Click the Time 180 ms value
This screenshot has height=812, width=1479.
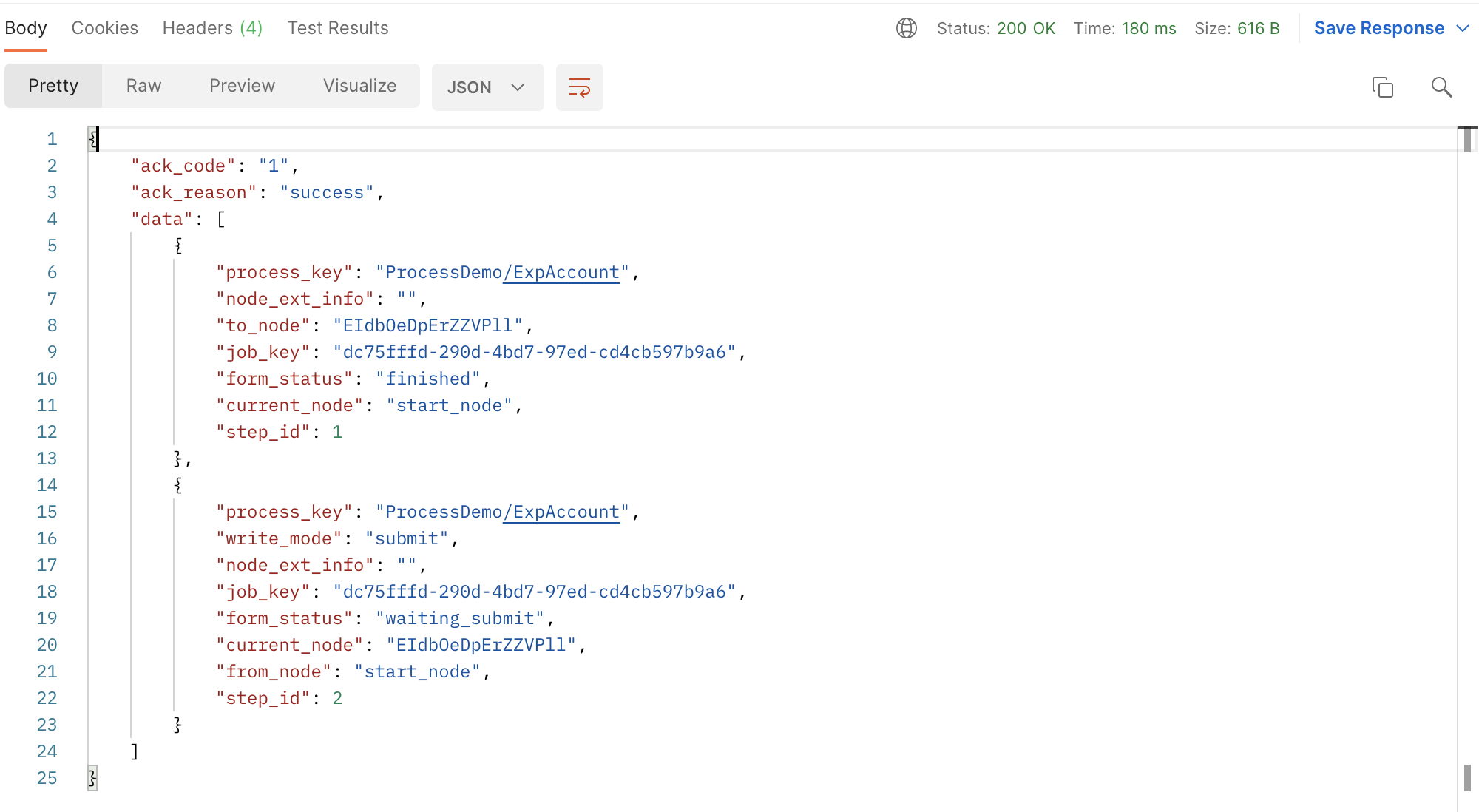[x=1148, y=28]
